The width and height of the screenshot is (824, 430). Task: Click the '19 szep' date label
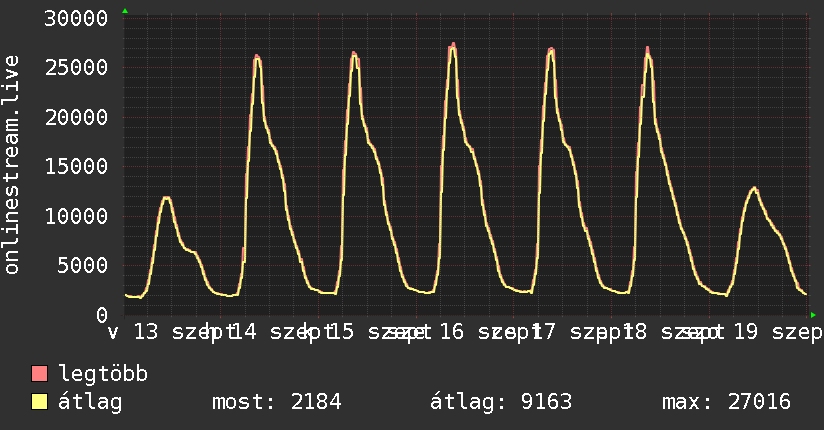click(x=777, y=332)
